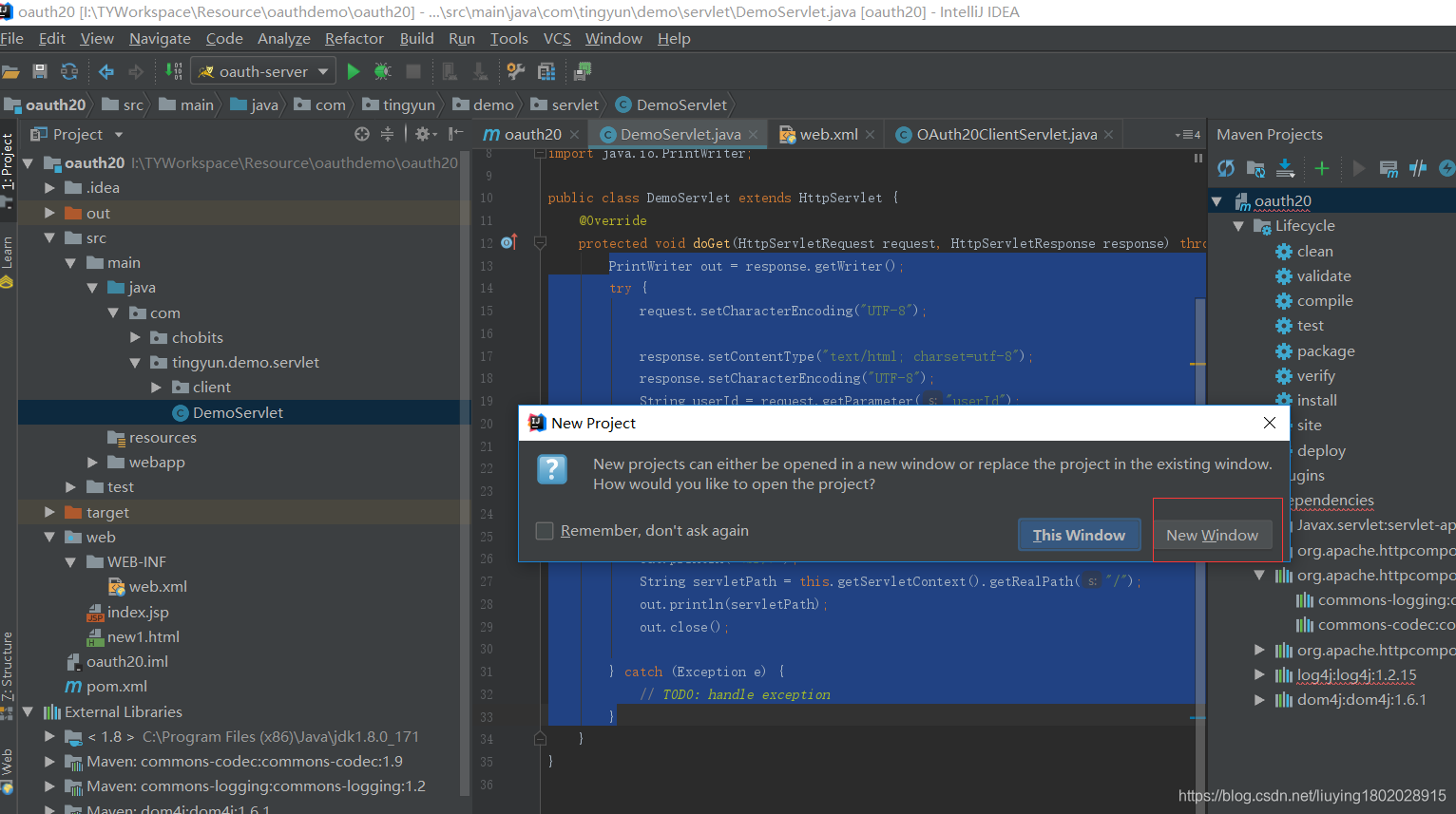Expand the log4j:log4j:1.2.15 dependency
Image resolution: width=1456 pixels, height=814 pixels.
[x=1259, y=674]
